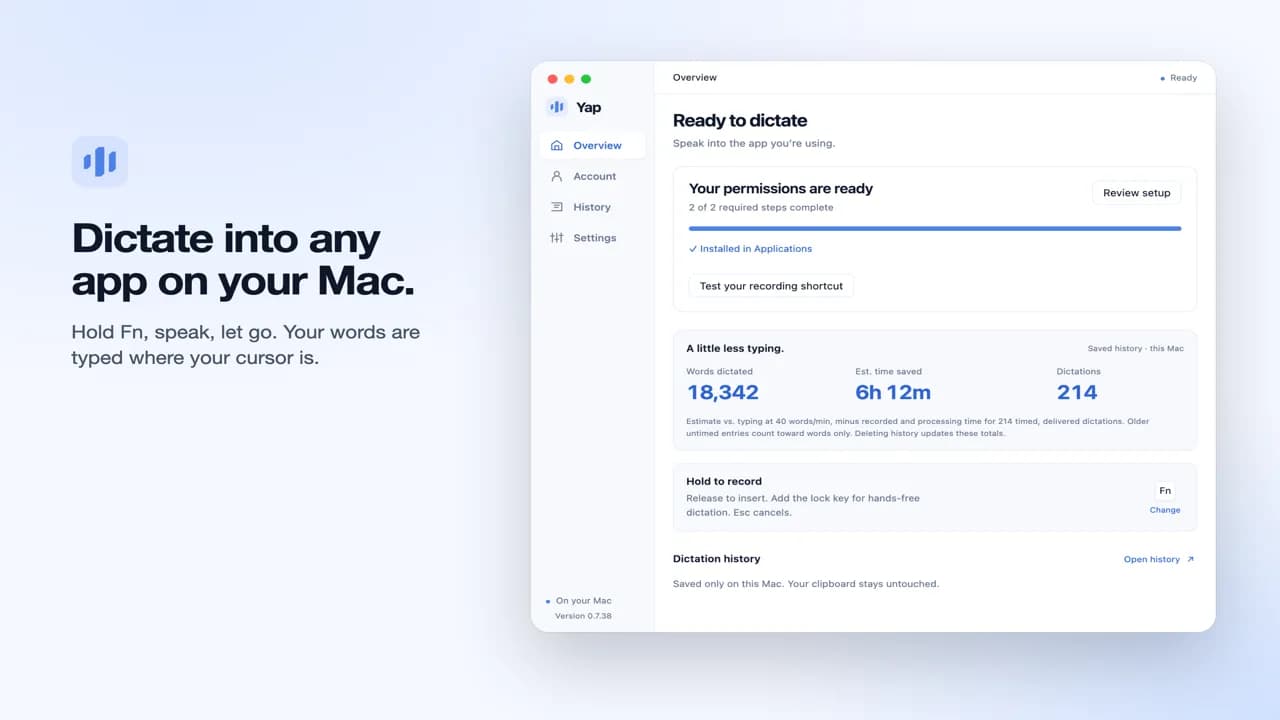Click the 2 of 2 required steps complete text

click(761, 208)
